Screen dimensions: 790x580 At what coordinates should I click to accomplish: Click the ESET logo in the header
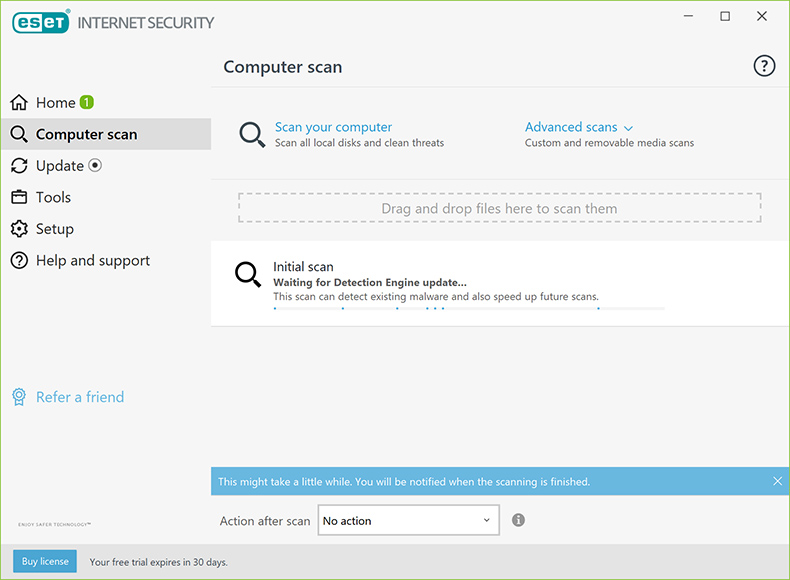[x=41, y=22]
